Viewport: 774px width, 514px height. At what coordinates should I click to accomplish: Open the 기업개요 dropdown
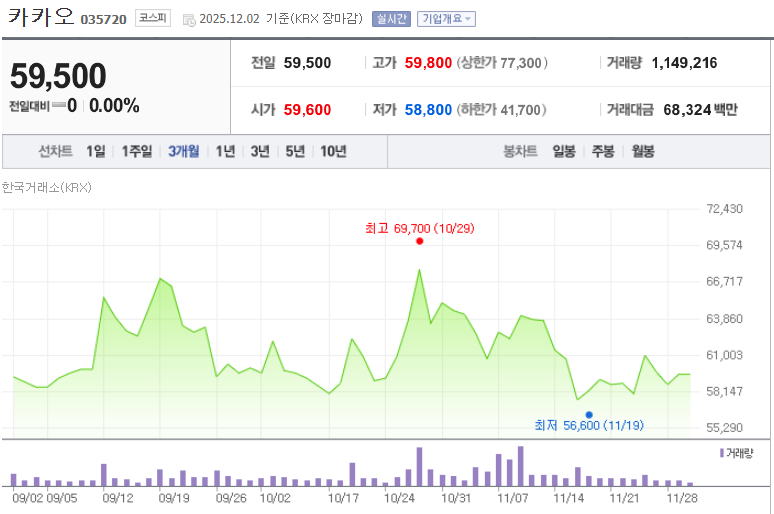coord(446,19)
